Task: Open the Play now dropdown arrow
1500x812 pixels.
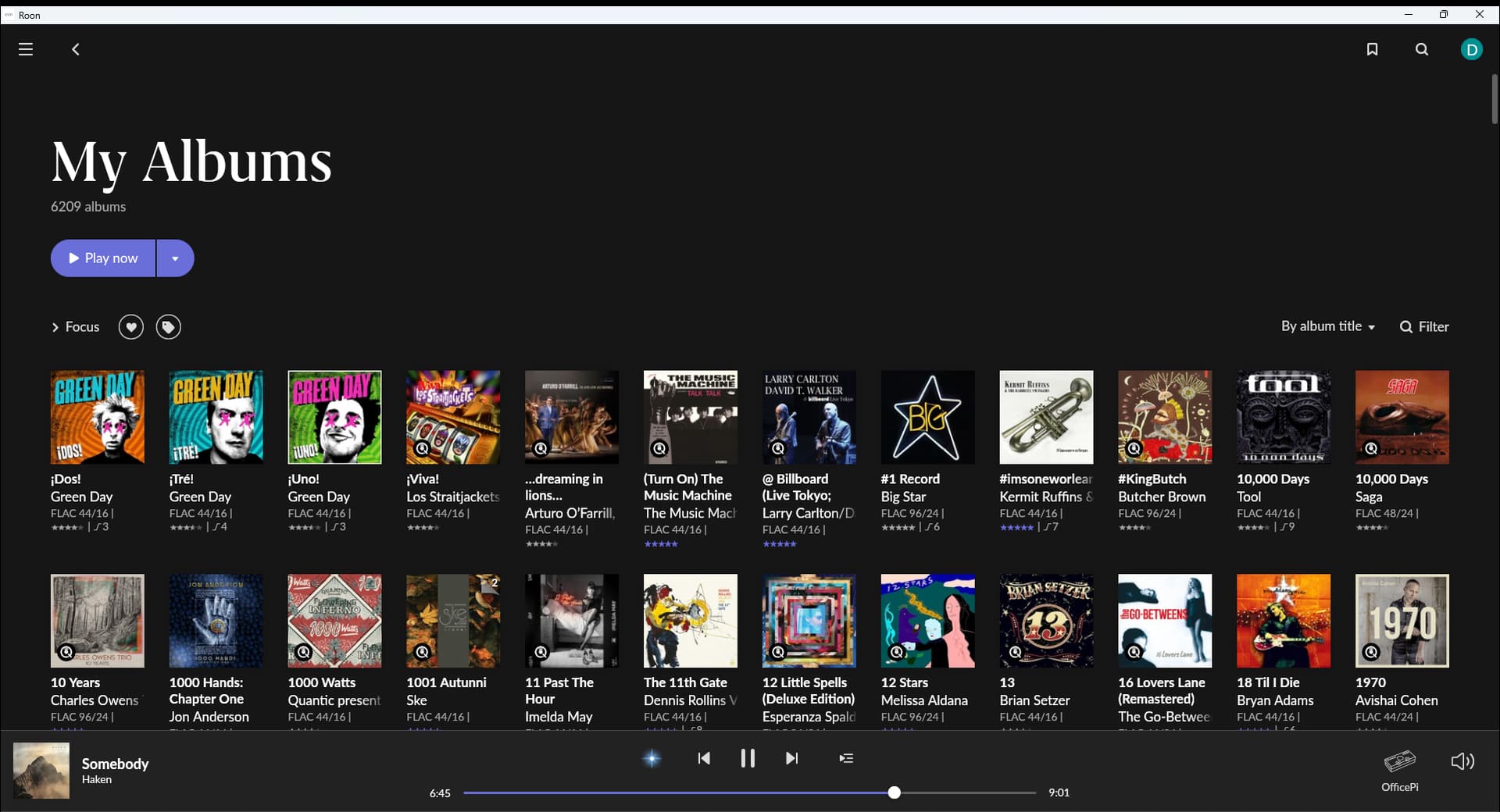Action: [175, 258]
